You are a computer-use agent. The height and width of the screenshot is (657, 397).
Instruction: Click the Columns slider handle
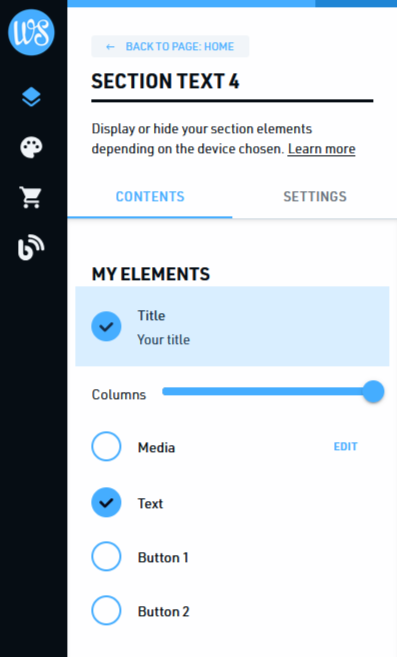(x=373, y=392)
